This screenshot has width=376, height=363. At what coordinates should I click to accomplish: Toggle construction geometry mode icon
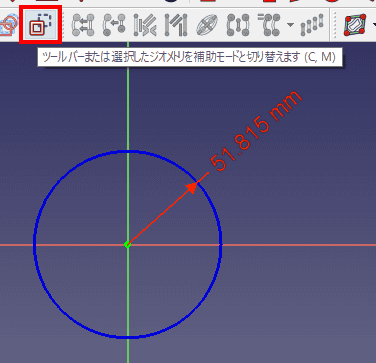pos(40,25)
